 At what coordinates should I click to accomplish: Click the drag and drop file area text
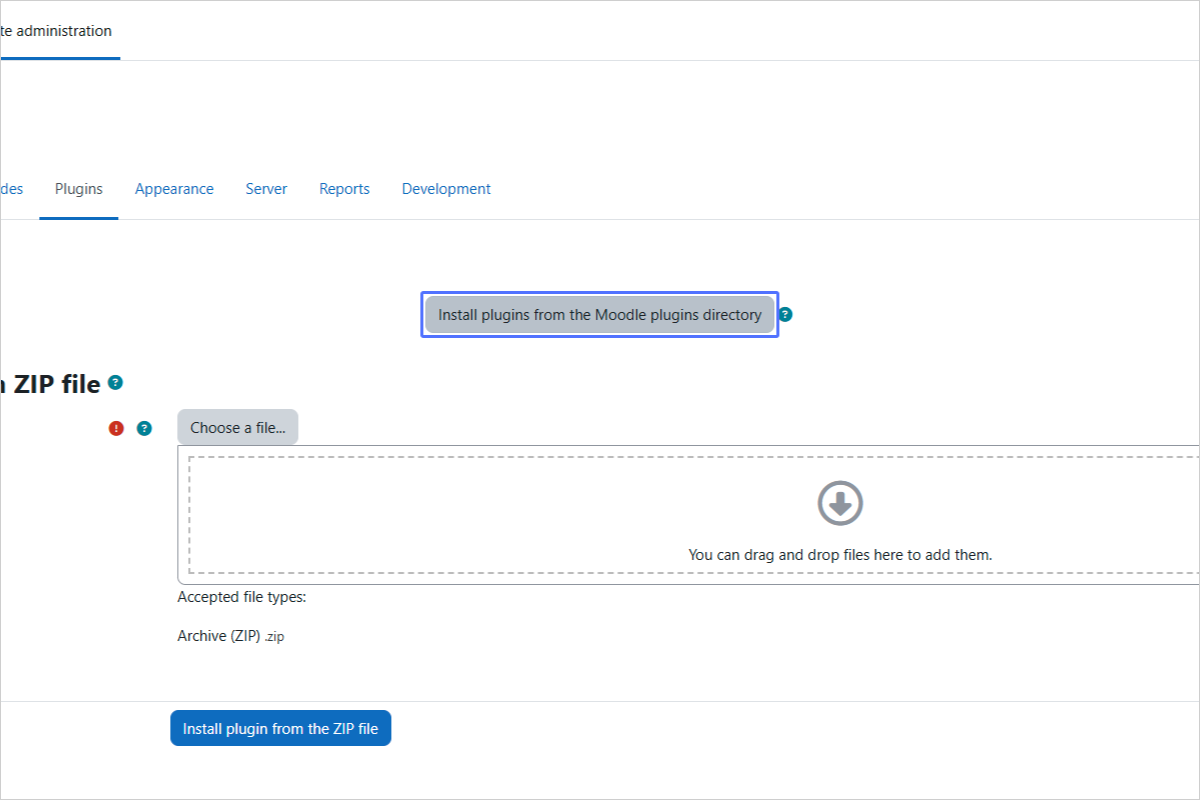(x=840, y=554)
